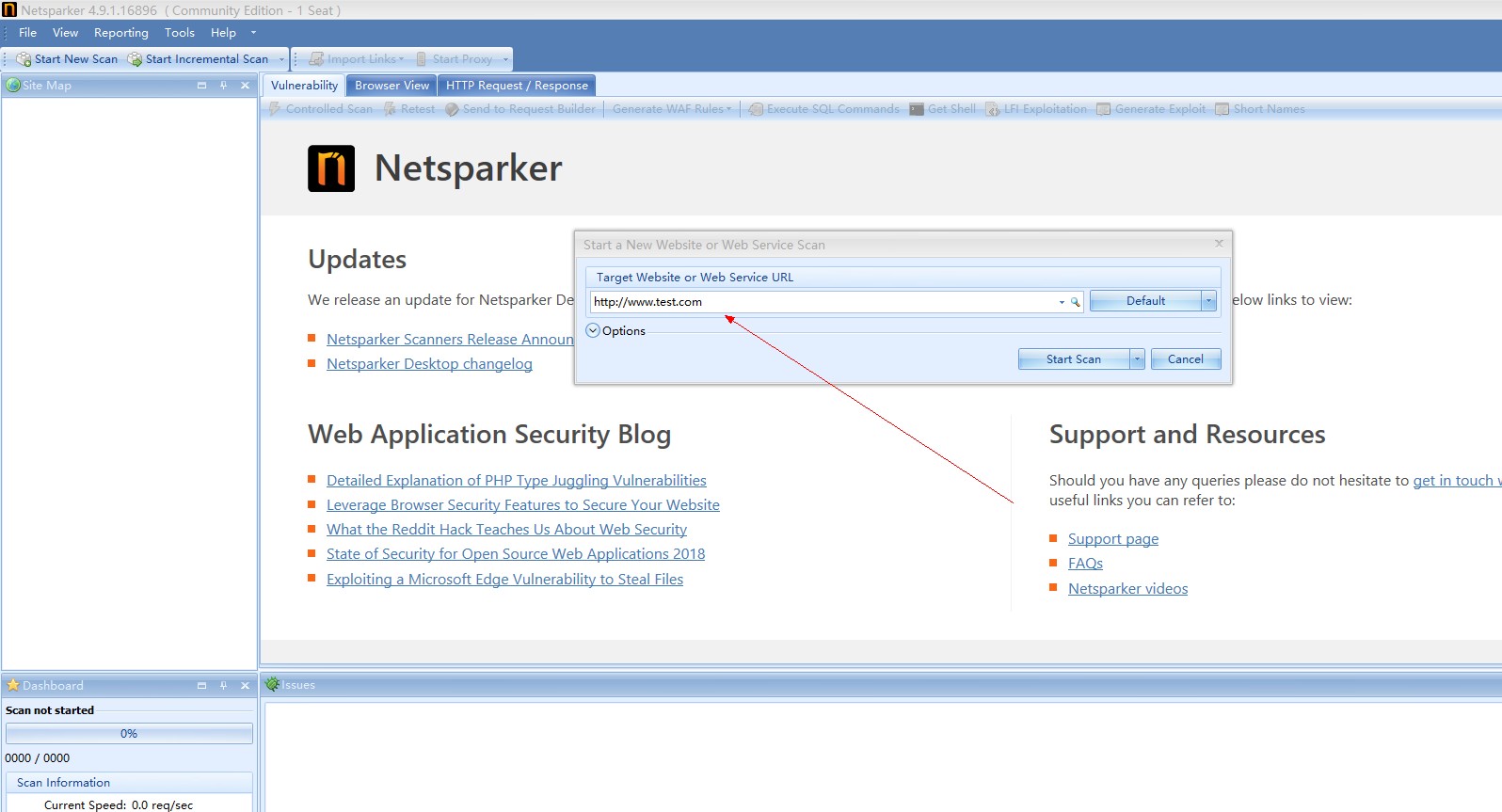This screenshot has width=1502, height=812.
Task: Expand the Options section in the scan dialog
Action: click(593, 330)
